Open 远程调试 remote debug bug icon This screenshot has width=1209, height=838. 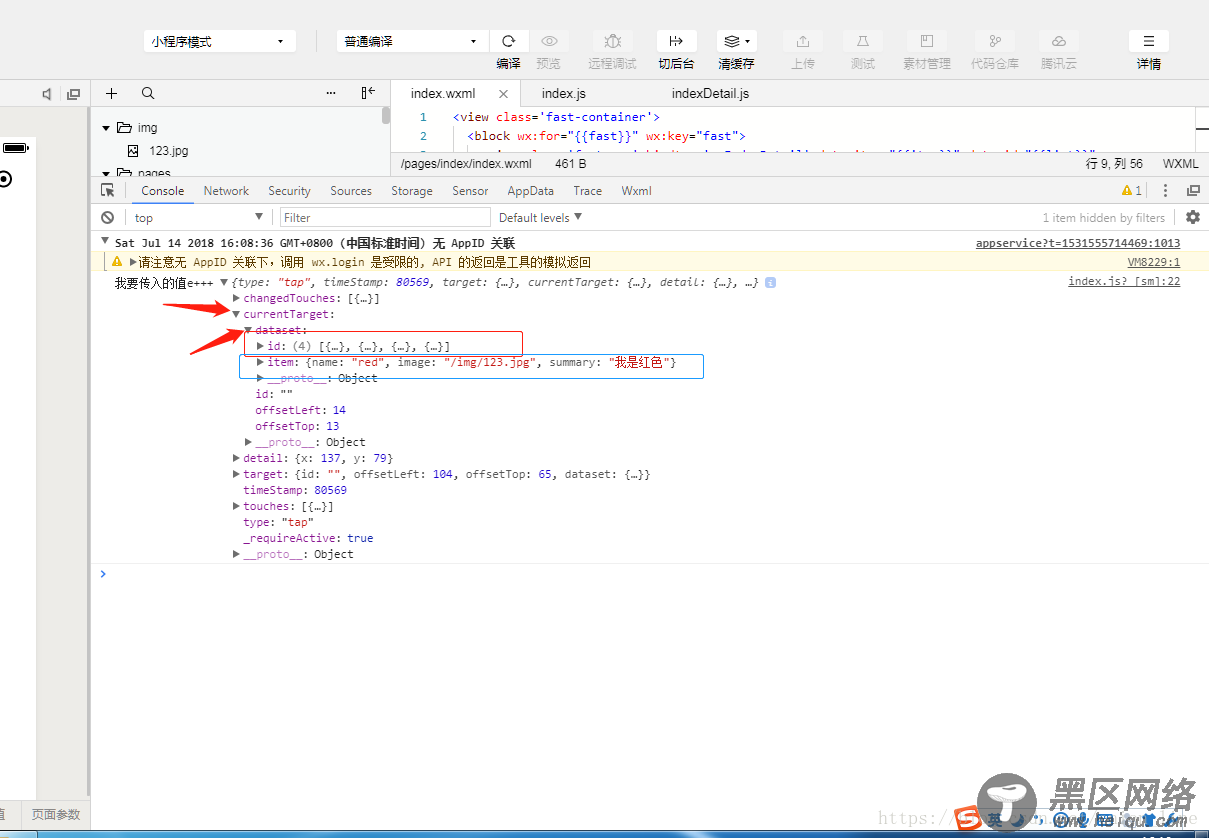point(613,41)
